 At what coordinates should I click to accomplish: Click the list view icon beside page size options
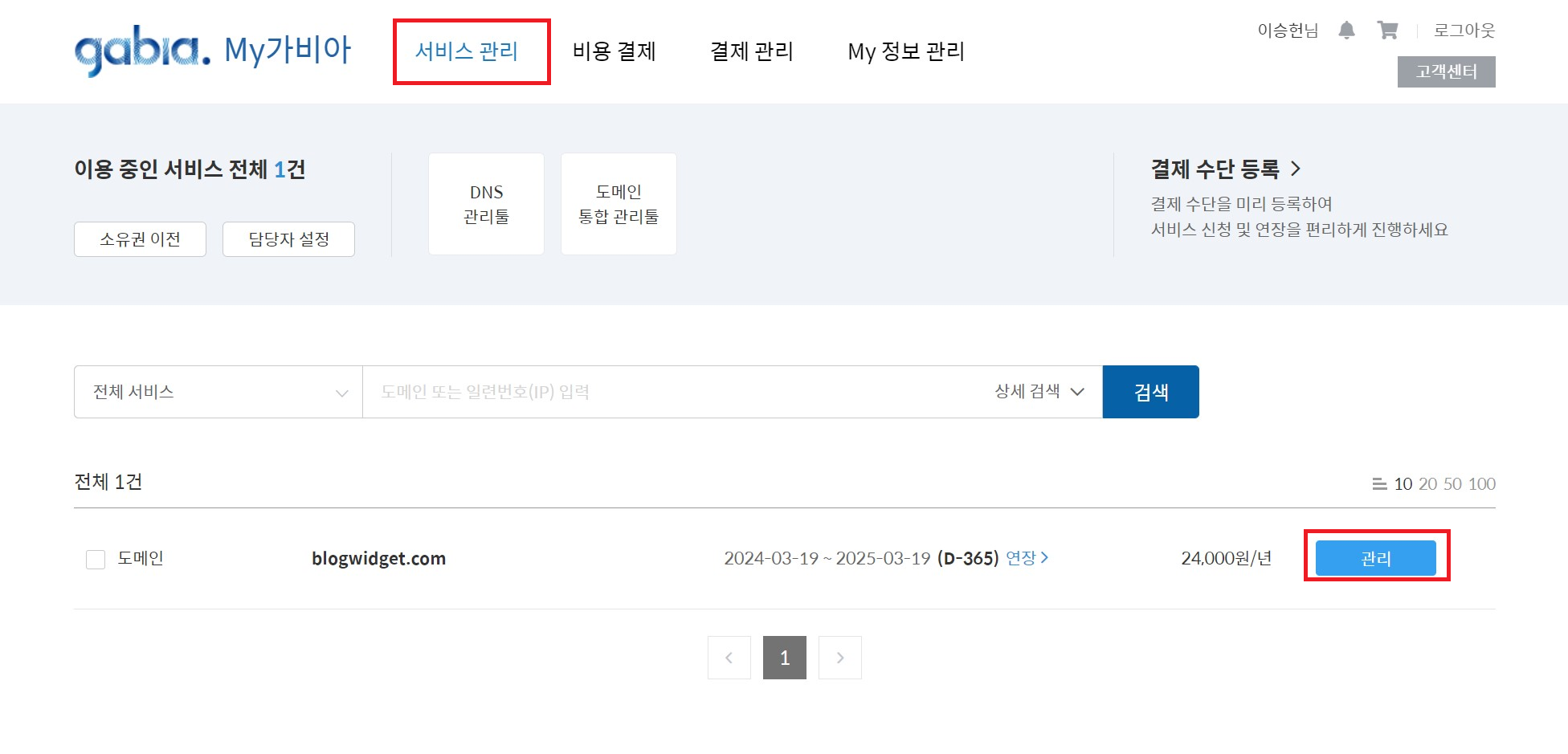pyautogui.click(x=1380, y=483)
